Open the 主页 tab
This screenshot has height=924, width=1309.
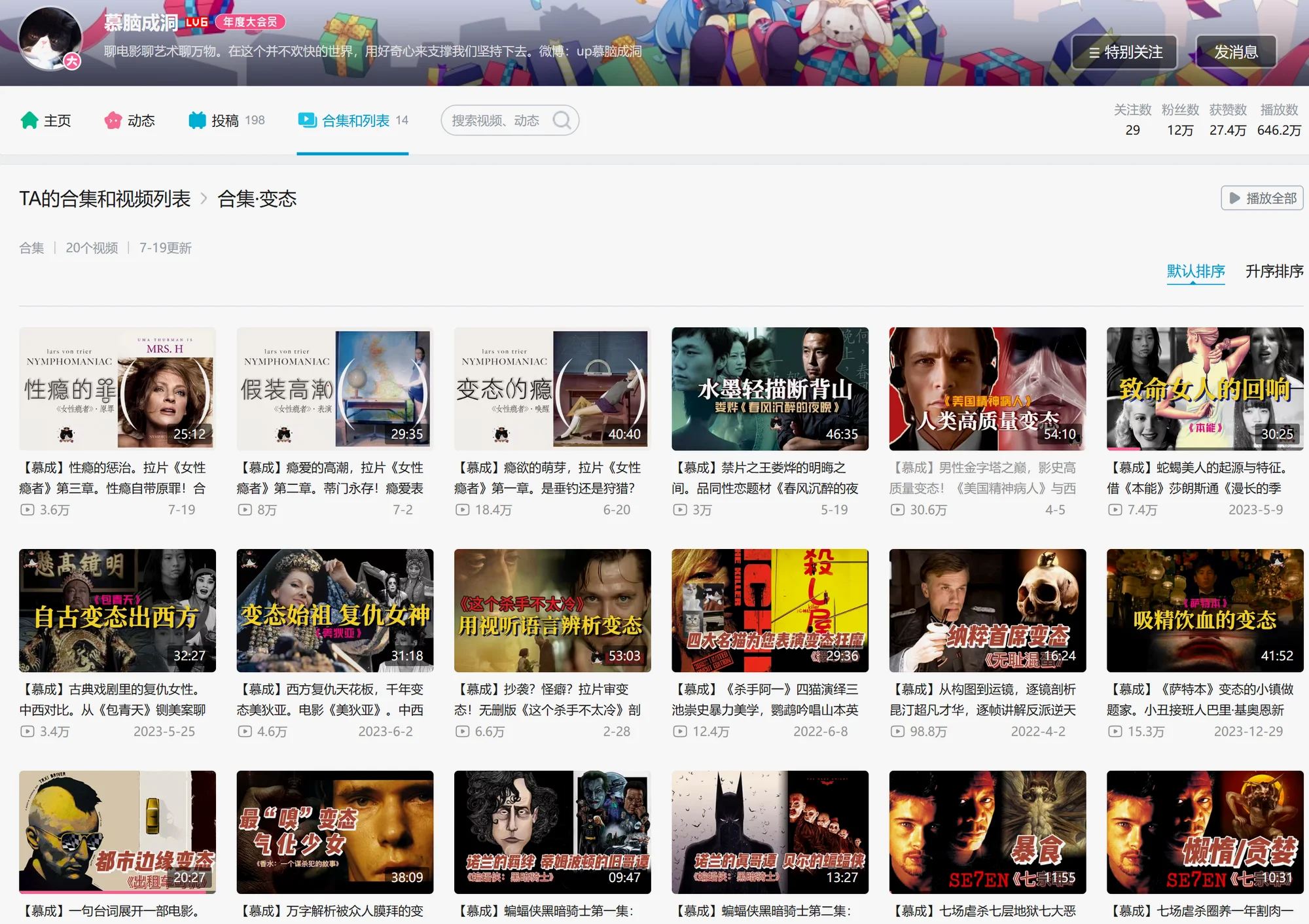(46, 120)
